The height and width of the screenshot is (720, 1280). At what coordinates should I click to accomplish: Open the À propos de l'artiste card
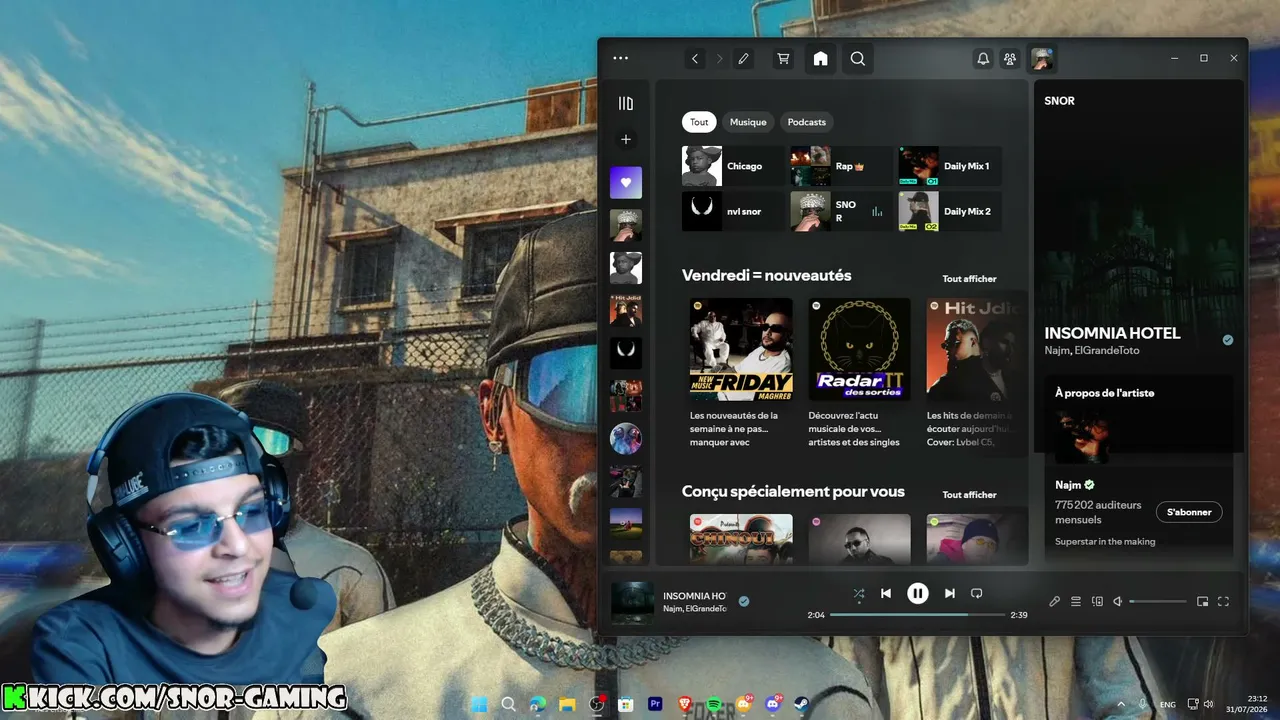click(1139, 467)
